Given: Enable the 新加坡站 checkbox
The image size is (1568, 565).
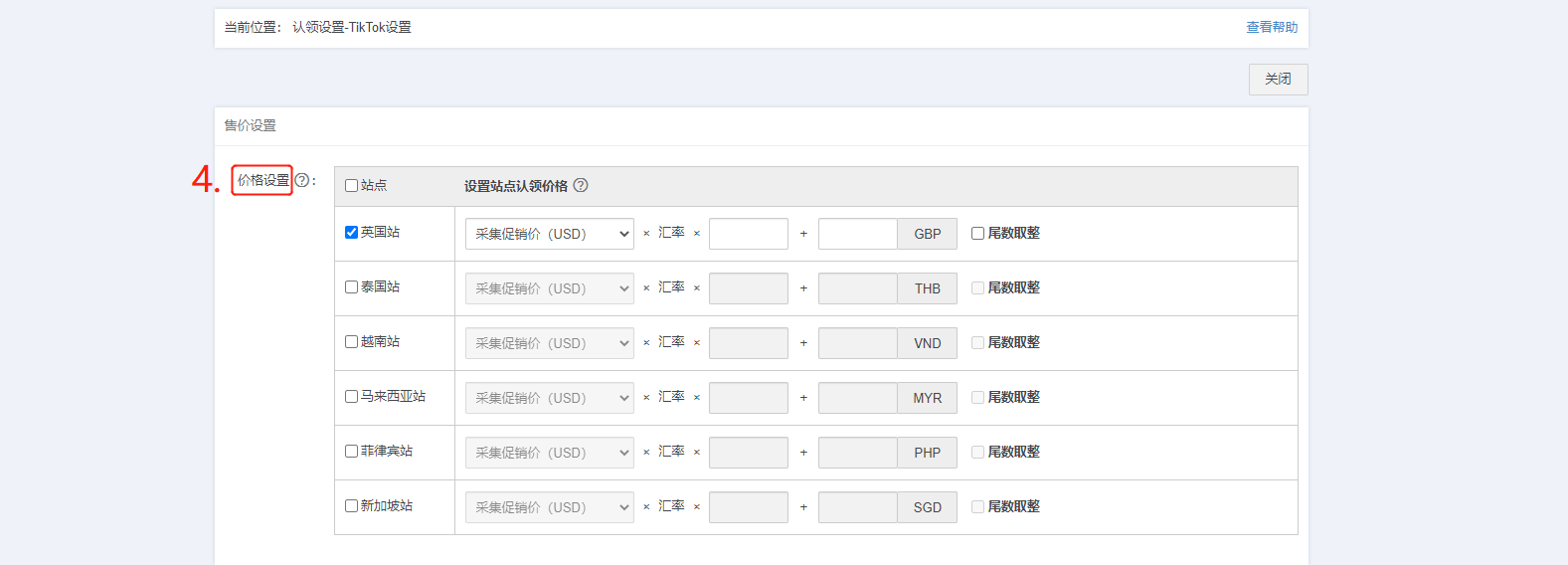Looking at the screenshot, I should point(351,506).
